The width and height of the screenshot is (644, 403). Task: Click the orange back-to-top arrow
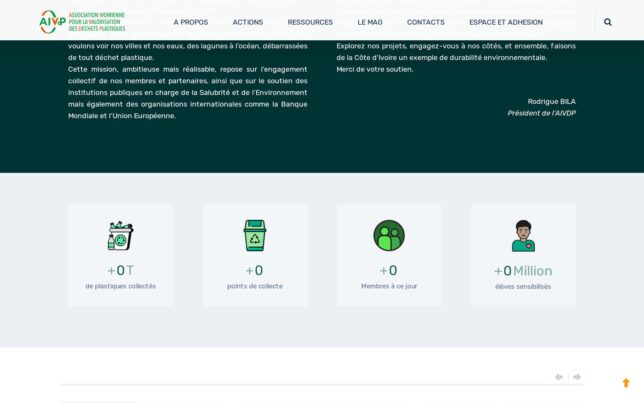click(626, 383)
